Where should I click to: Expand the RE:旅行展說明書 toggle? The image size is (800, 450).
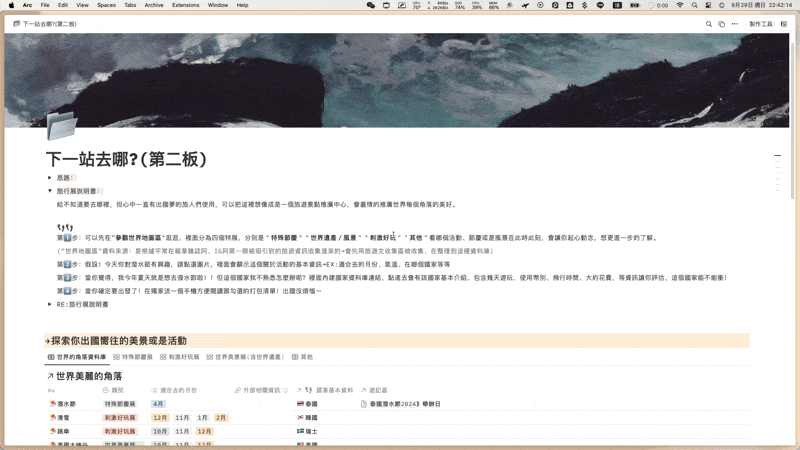coord(49,304)
